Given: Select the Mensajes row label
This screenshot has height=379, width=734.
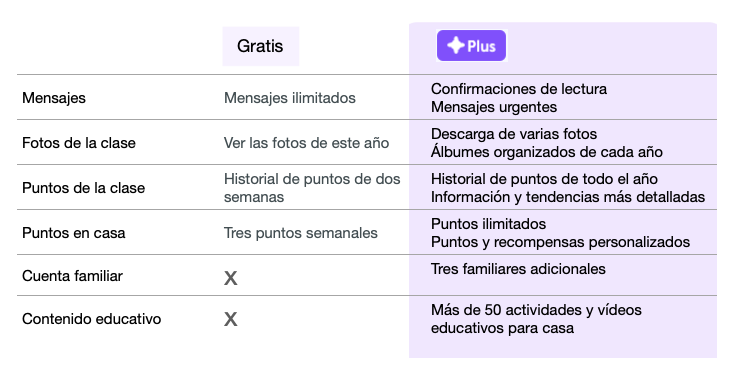Looking at the screenshot, I should 54,98.
